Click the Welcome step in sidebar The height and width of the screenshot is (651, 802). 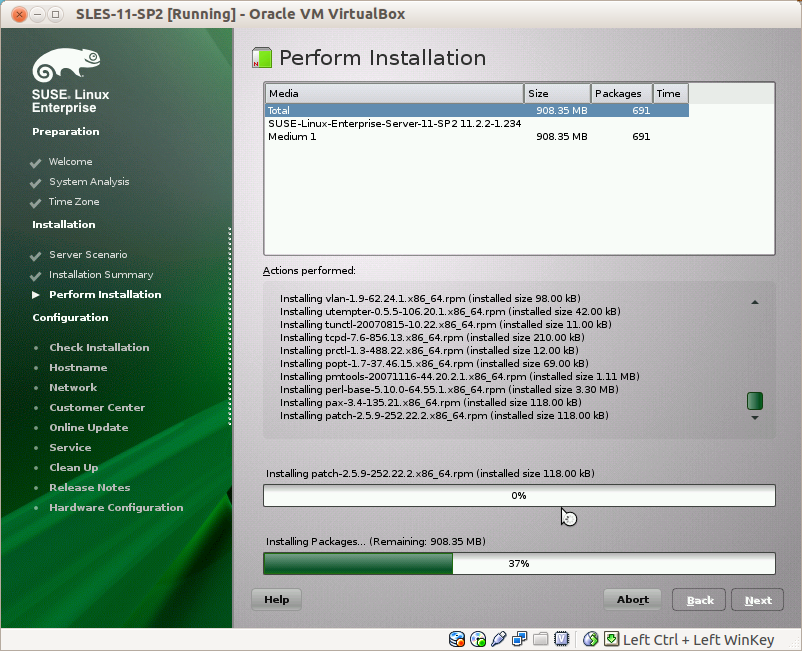coord(71,162)
